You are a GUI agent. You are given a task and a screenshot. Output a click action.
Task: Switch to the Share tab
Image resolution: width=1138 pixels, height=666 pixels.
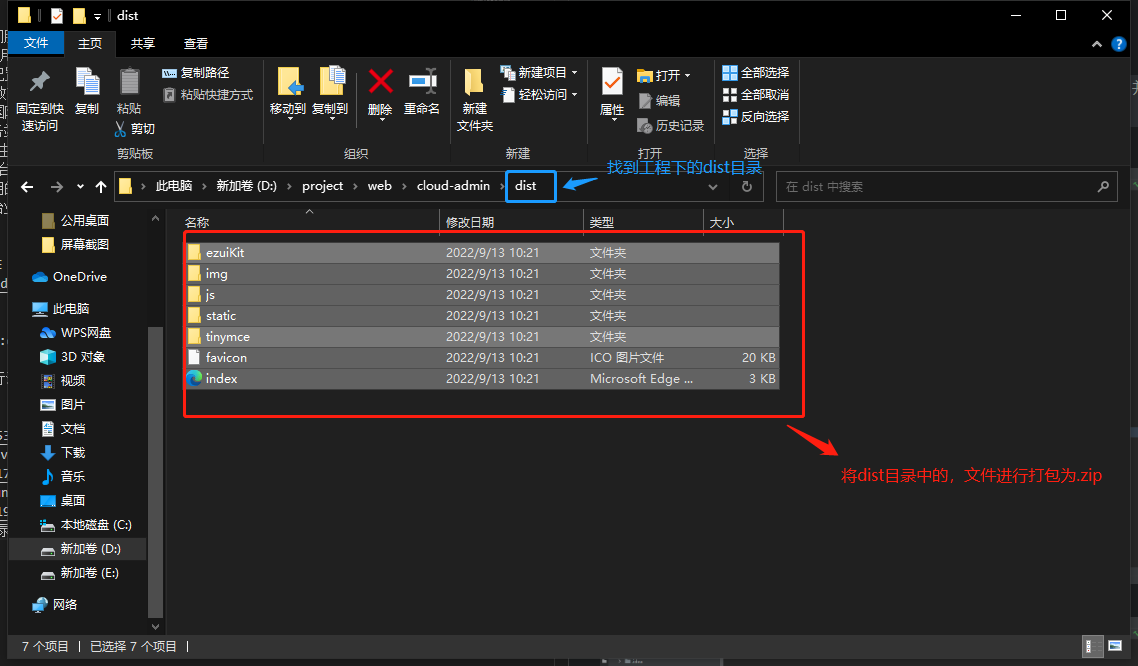pos(143,44)
